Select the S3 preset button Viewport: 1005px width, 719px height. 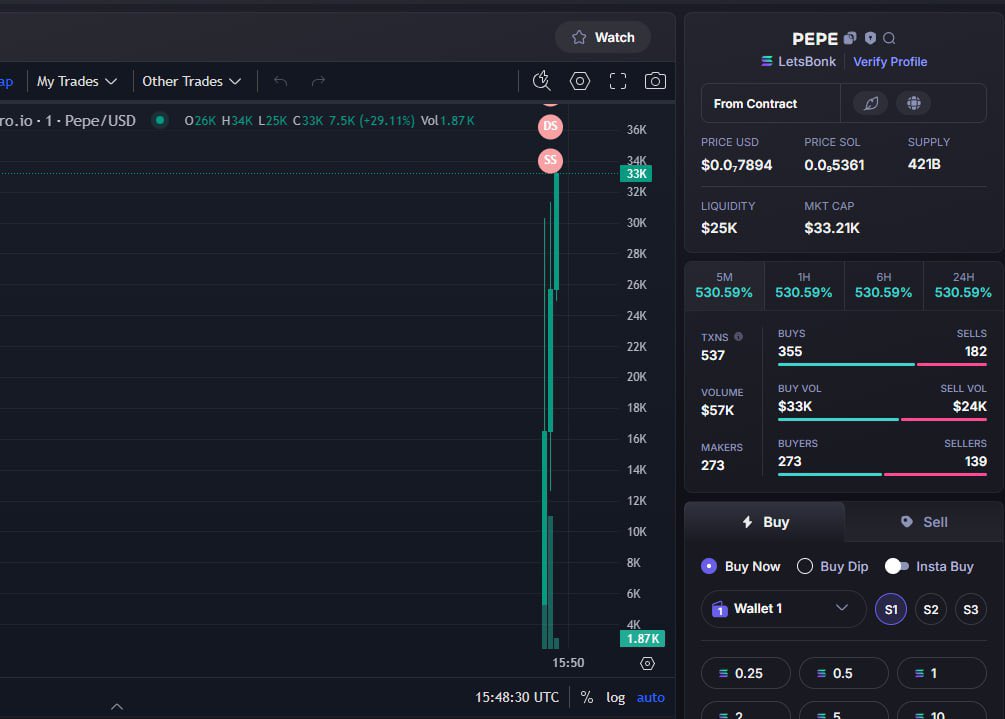click(970, 609)
